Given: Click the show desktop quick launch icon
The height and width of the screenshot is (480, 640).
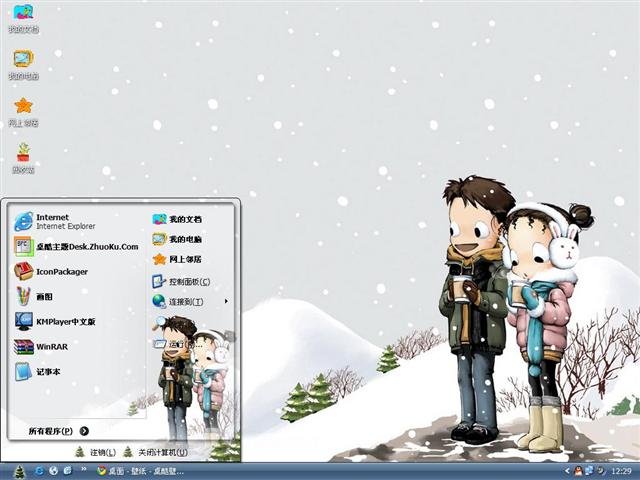Looking at the screenshot, I should 67,471.
